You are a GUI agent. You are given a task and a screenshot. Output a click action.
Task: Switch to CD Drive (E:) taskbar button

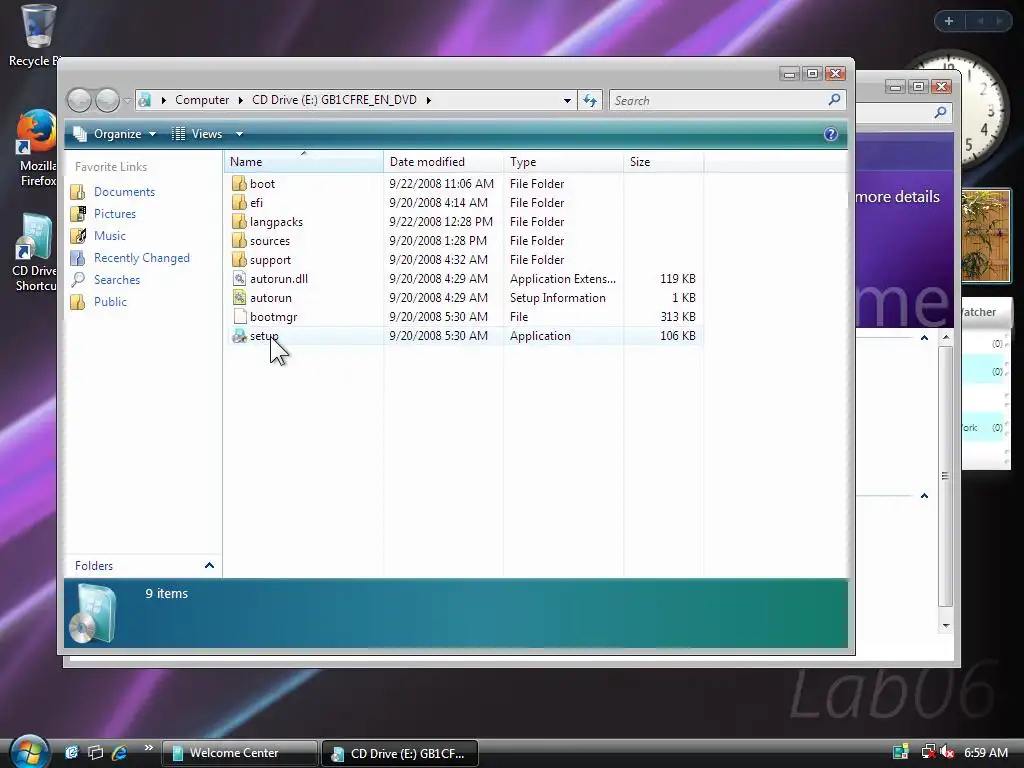[400, 753]
